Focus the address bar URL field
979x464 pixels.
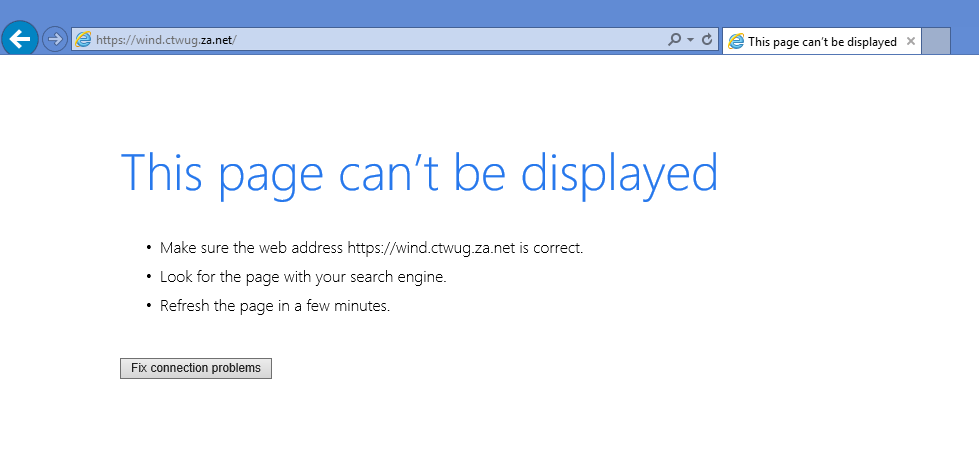(380, 40)
